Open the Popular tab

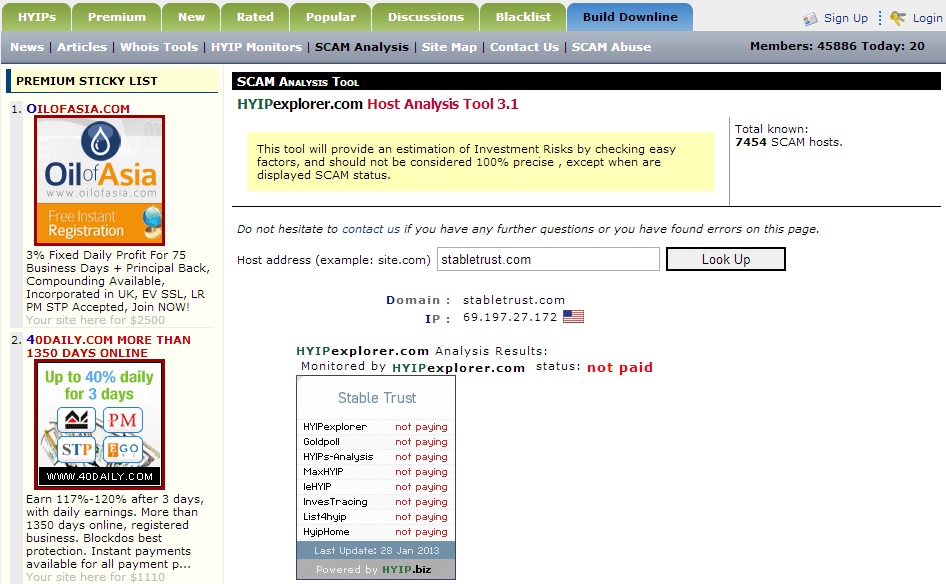click(331, 17)
